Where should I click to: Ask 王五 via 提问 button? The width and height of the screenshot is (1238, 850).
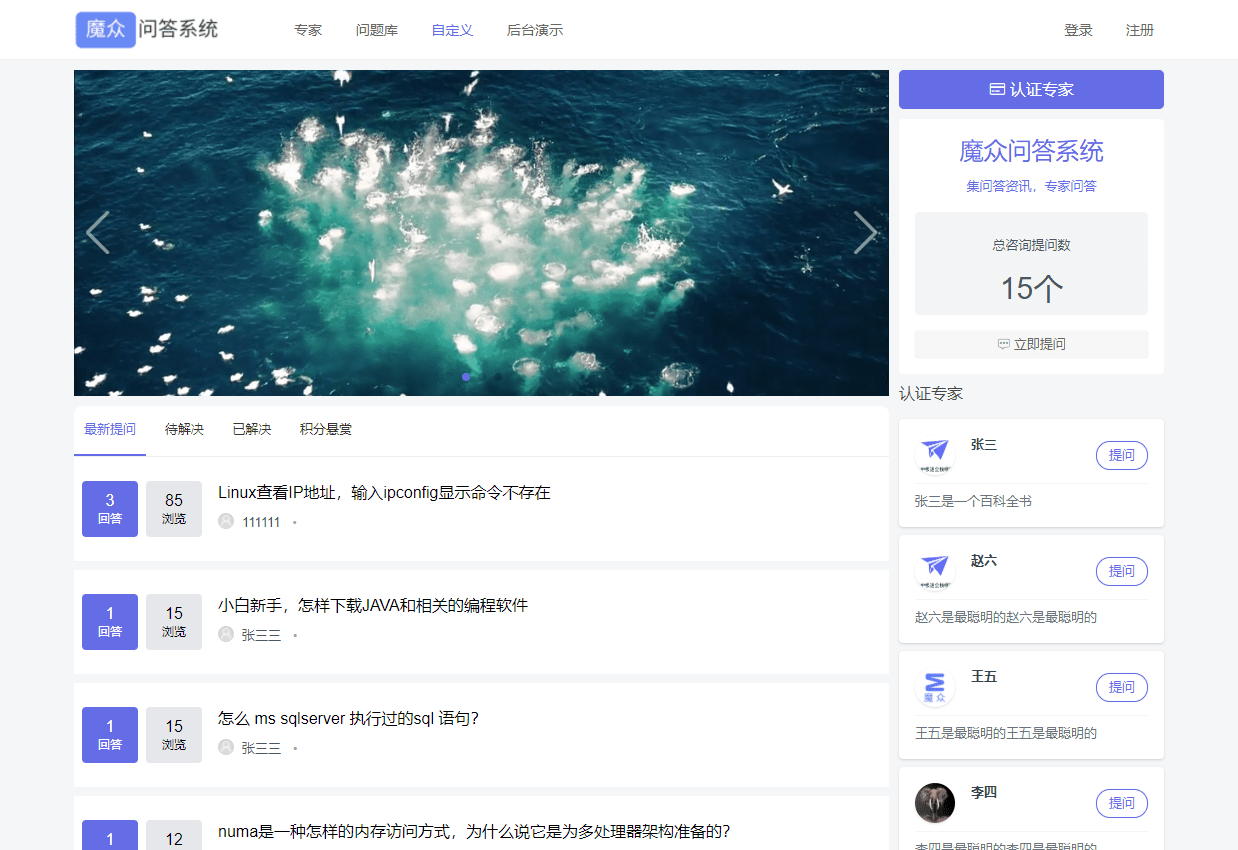click(x=1122, y=687)
